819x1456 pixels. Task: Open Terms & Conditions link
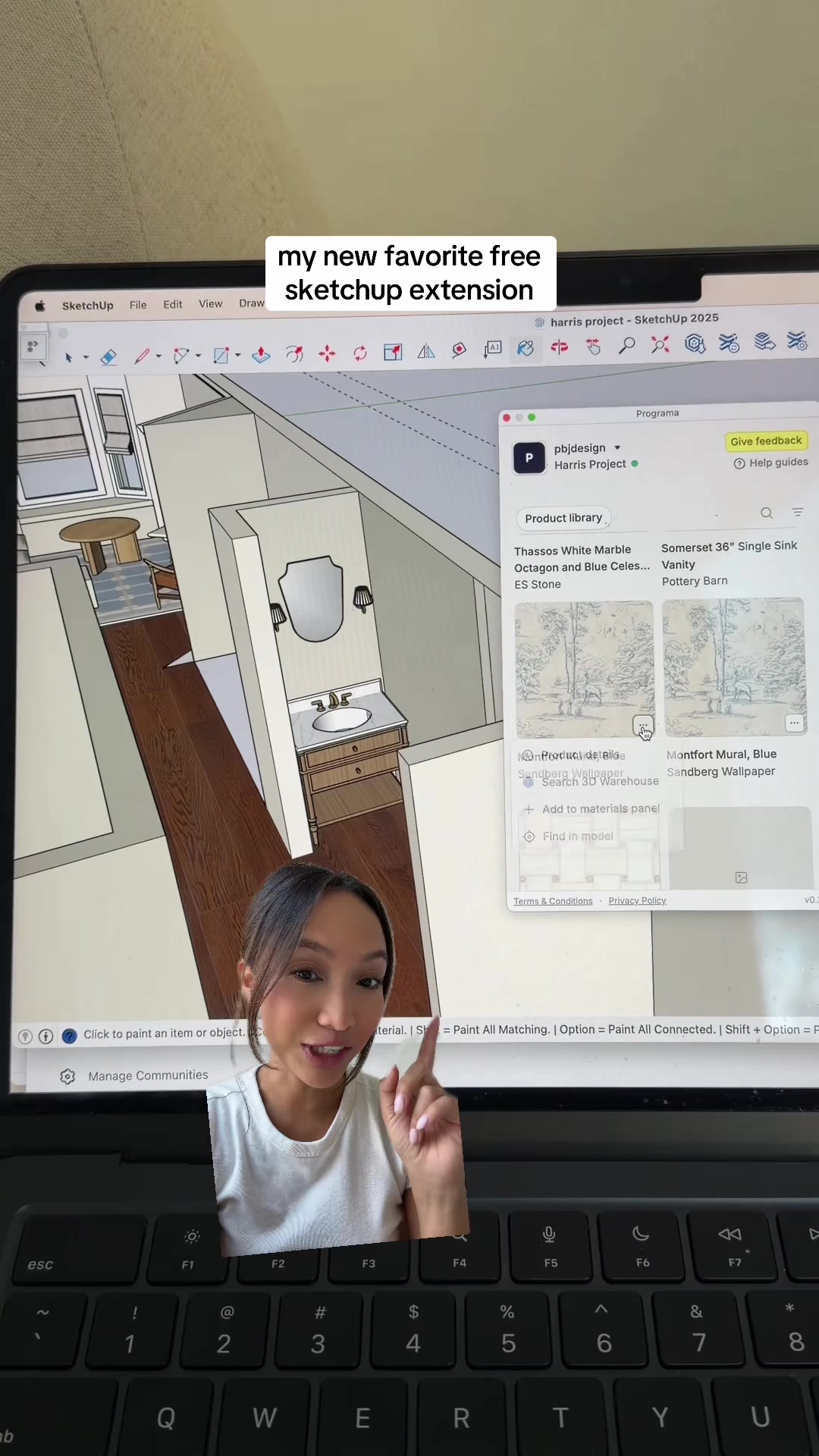[553, 902]
